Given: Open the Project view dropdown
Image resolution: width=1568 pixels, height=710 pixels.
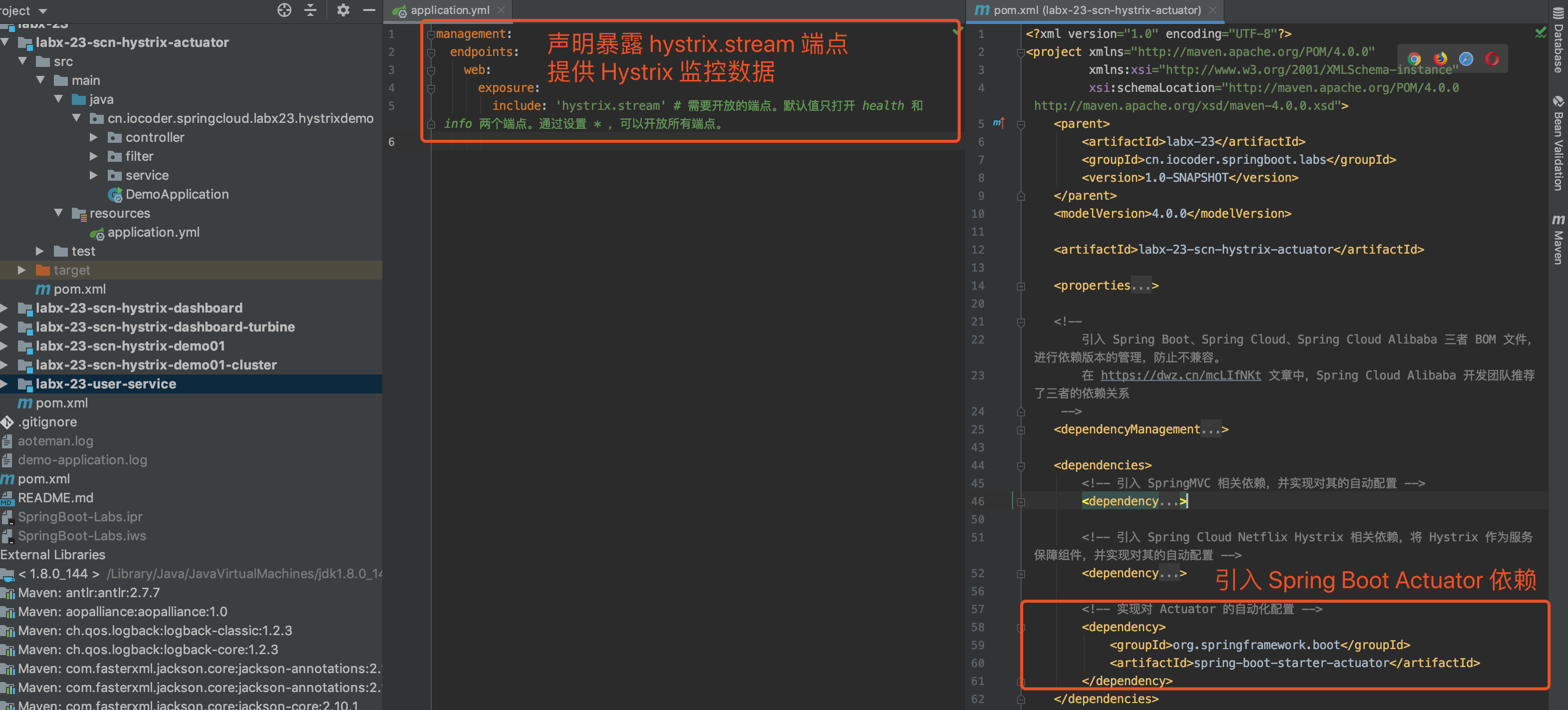Looking at the screenshot, I should point(42,10).
